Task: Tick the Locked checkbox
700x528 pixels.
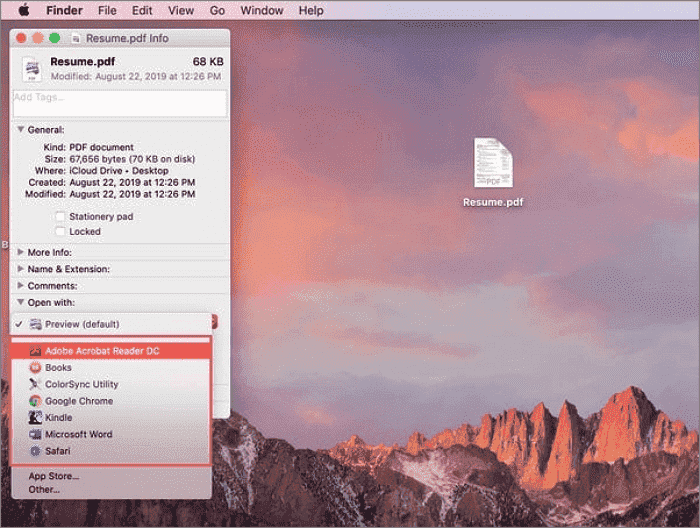Action: tap(60, 231)
